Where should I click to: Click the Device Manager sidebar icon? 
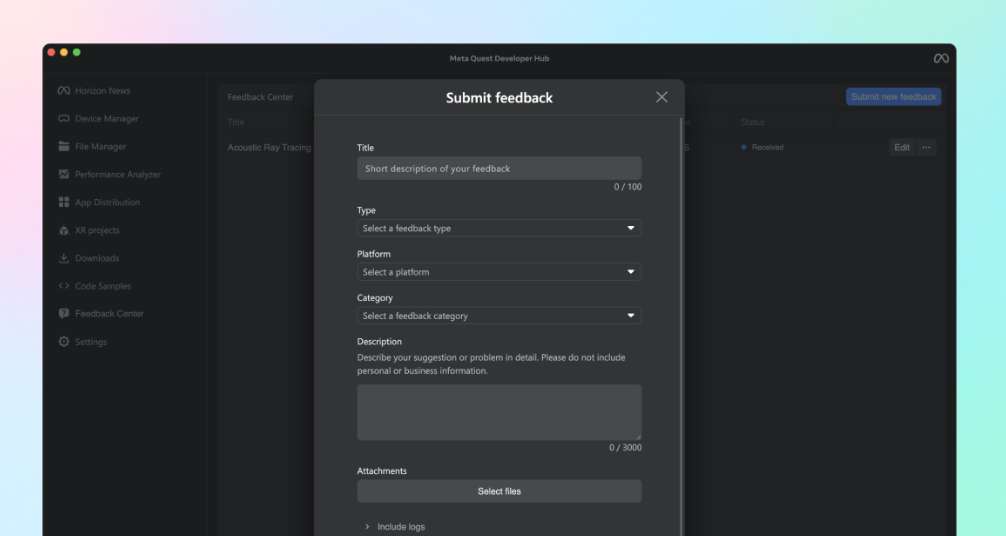click(x=64, y=119)
